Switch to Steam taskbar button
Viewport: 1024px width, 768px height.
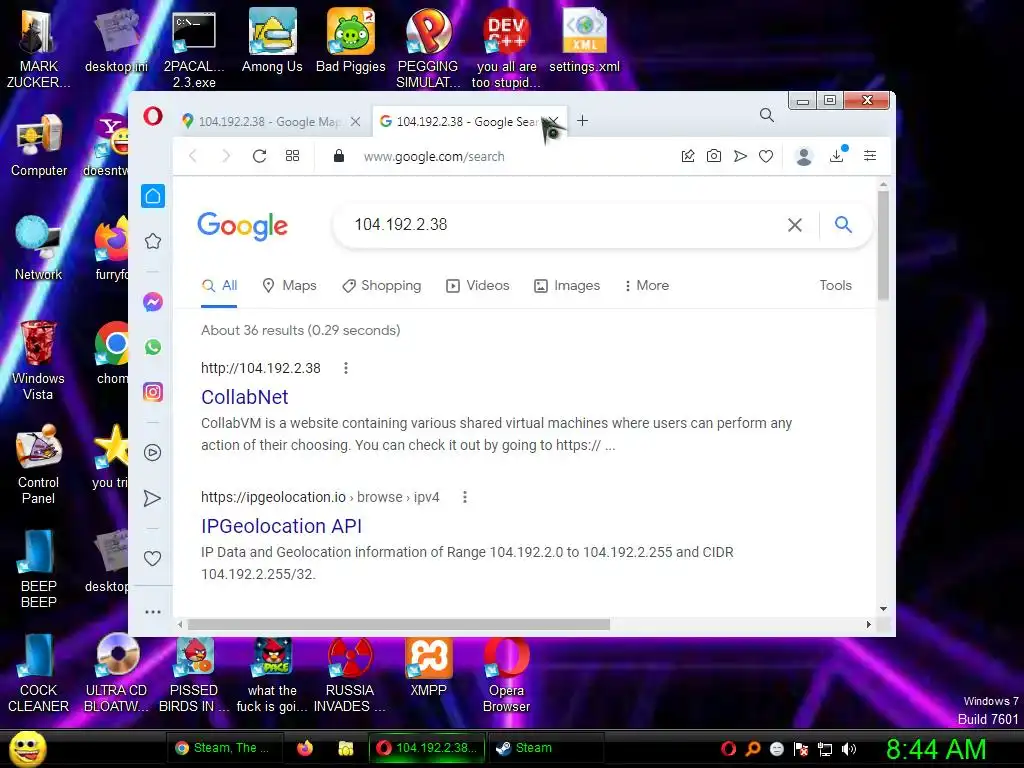pyautogui.click(x=547, y=748)
